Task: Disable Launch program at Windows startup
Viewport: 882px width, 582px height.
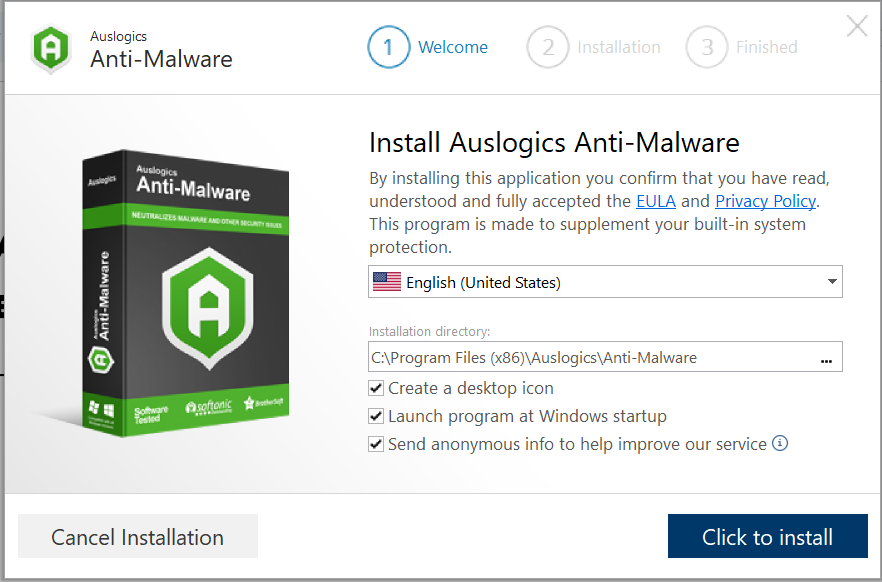Action: (376, 416)
